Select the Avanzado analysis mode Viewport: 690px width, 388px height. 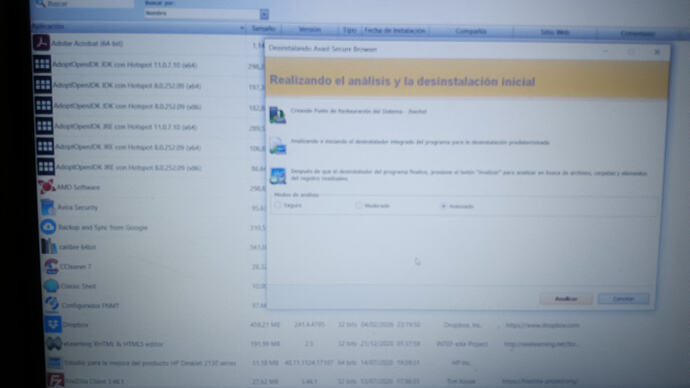point(443,206)
